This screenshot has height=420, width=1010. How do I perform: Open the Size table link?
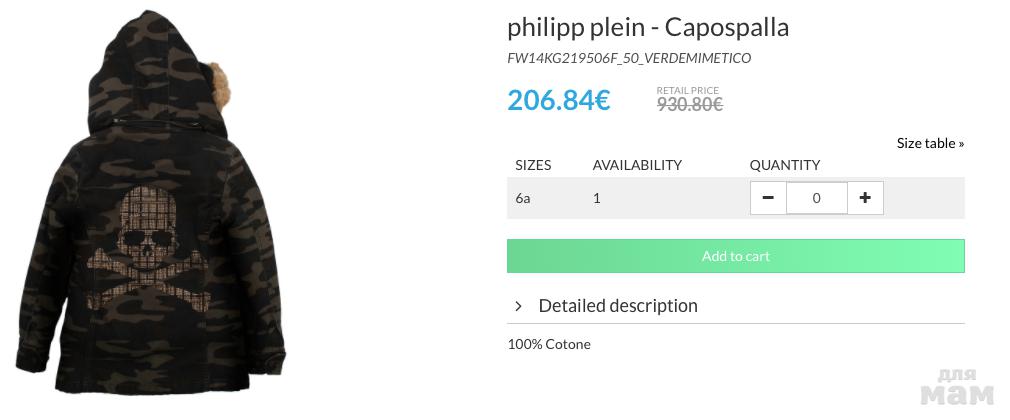pos(930,143)
